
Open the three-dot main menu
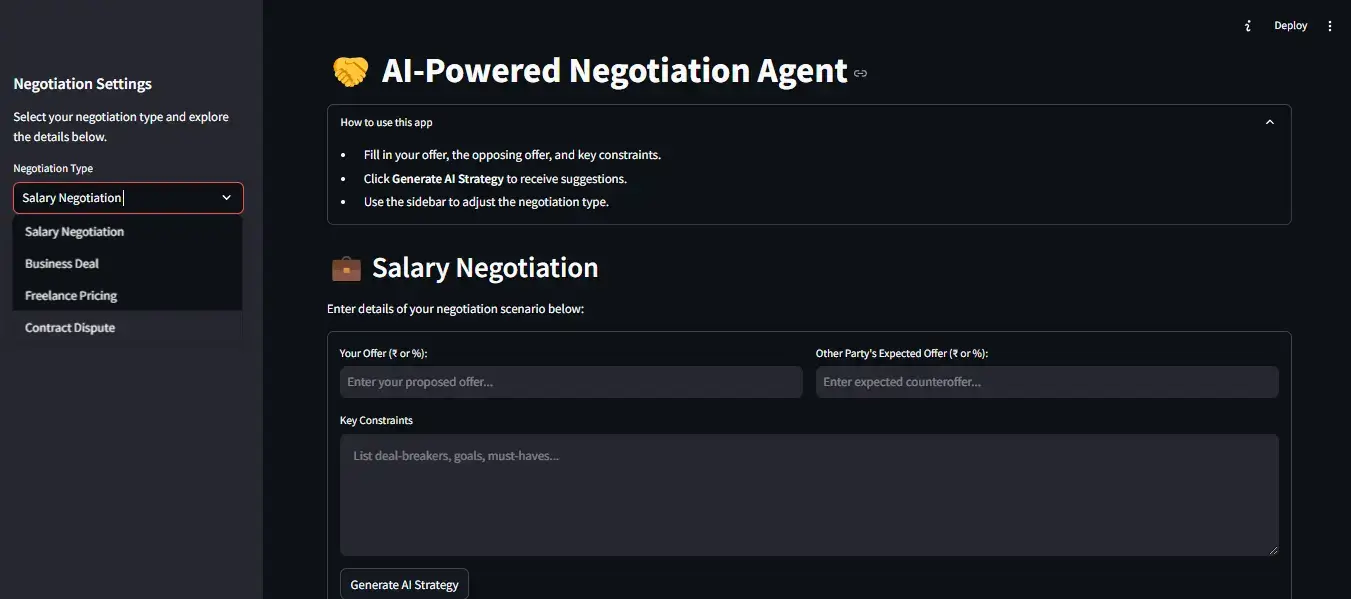click(x=1330, y=26)
